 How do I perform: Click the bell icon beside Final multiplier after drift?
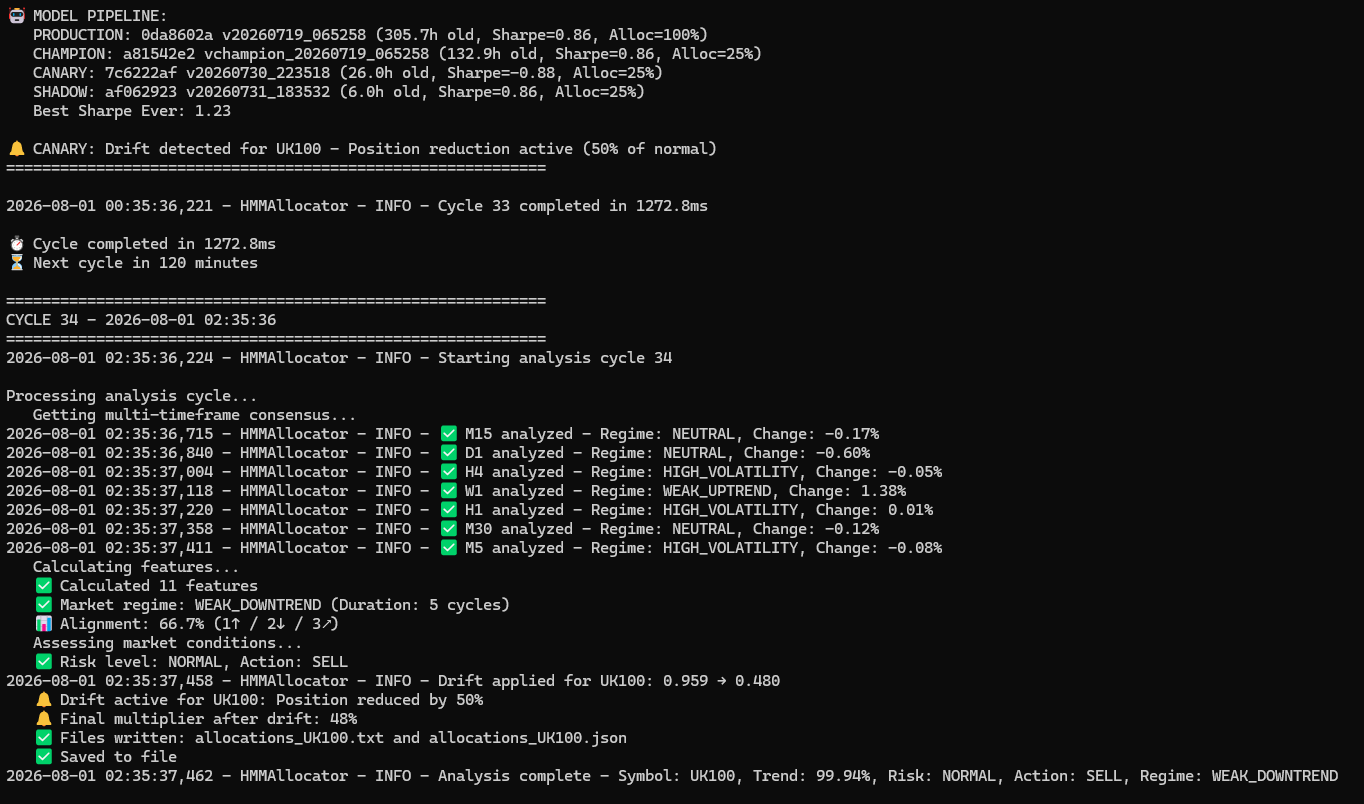[43, 719]
